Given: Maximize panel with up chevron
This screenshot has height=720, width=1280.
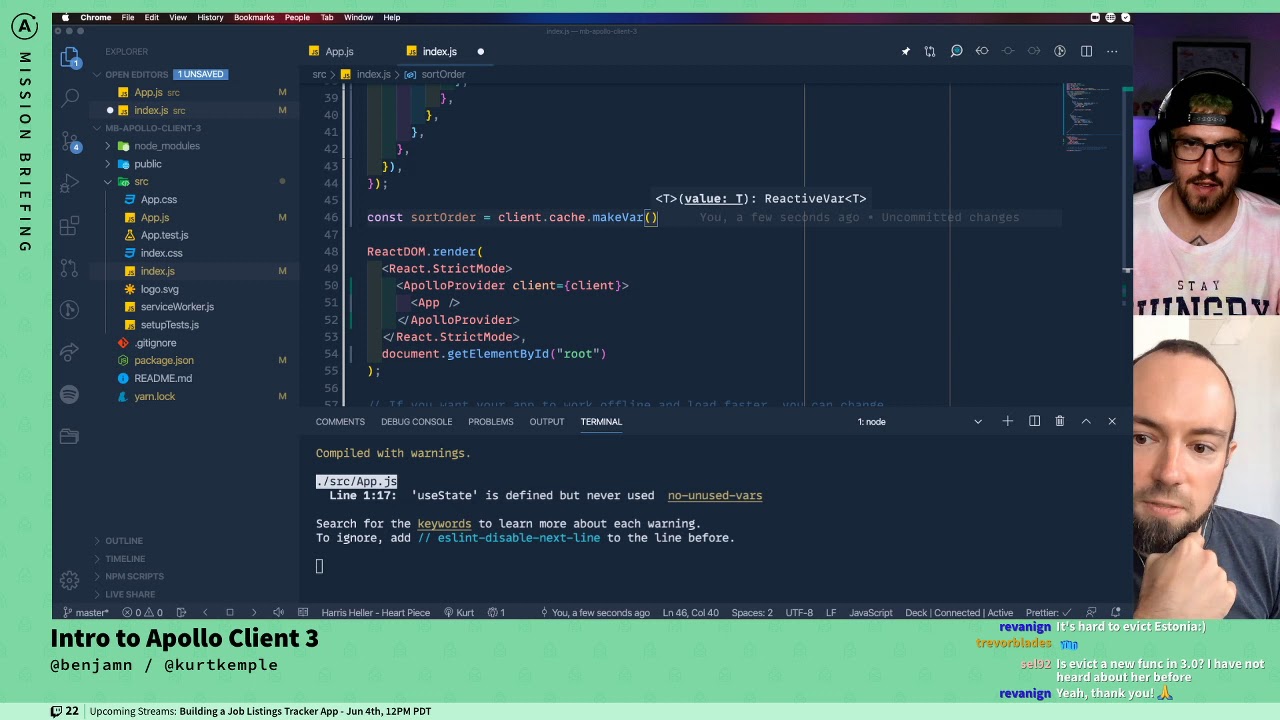Looking at the screenshot, I should click(1086, 422).
